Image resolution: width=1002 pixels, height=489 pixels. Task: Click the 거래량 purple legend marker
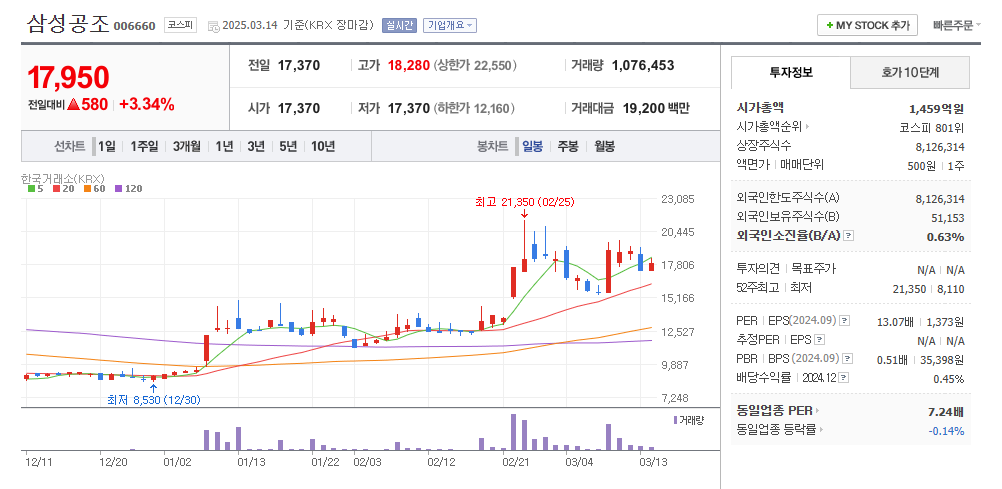click(x=675, y=420)
